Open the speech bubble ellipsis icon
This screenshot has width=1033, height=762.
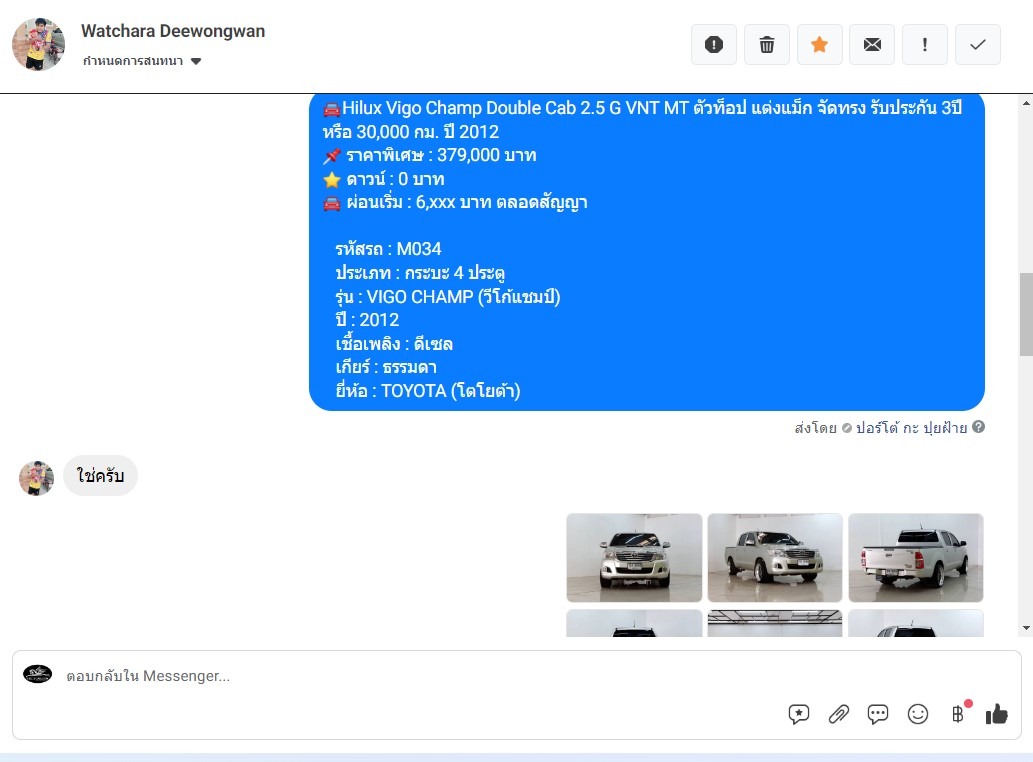click(x=878, y=714)
